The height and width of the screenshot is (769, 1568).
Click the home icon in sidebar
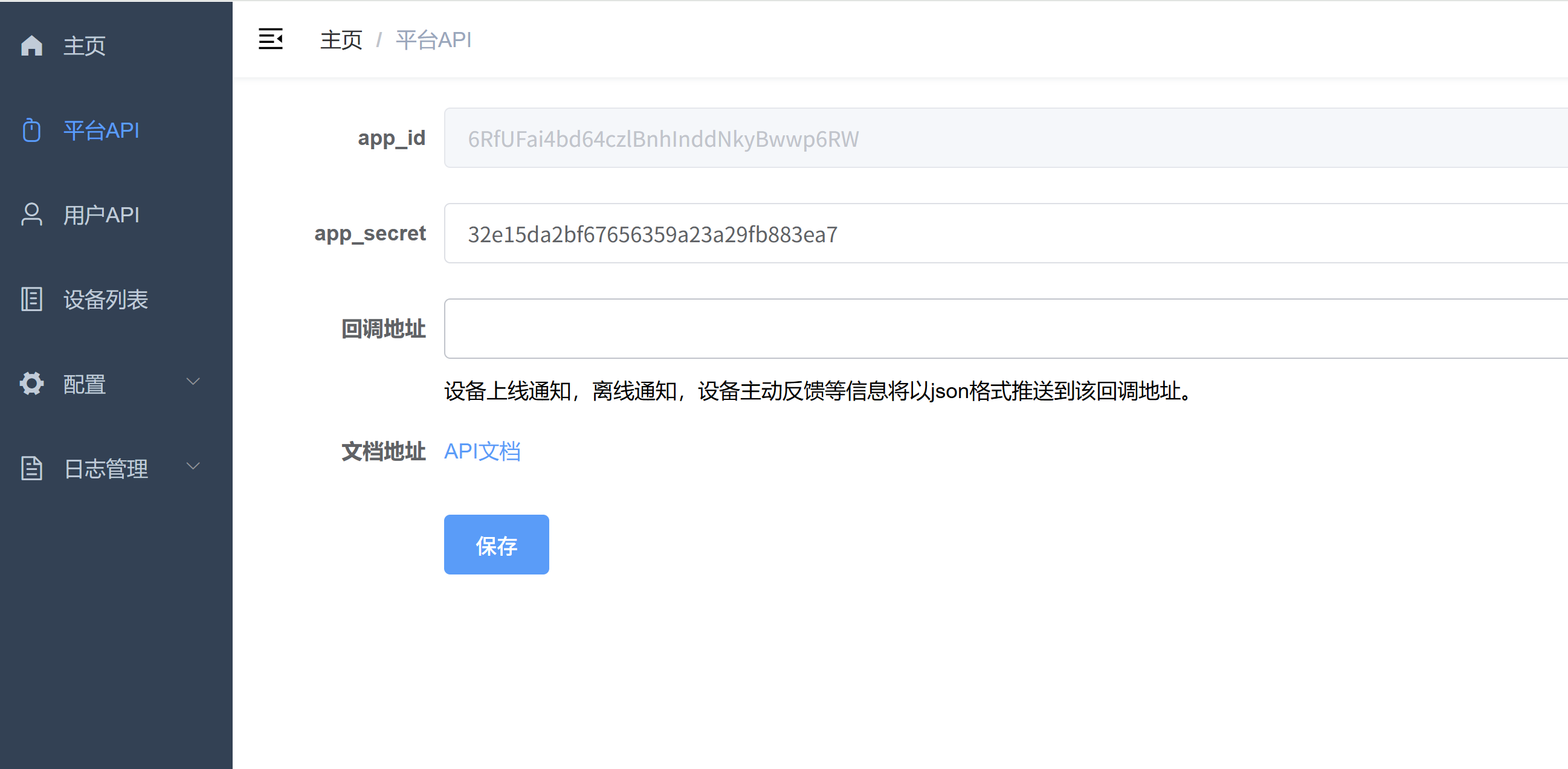click(31, 46)
